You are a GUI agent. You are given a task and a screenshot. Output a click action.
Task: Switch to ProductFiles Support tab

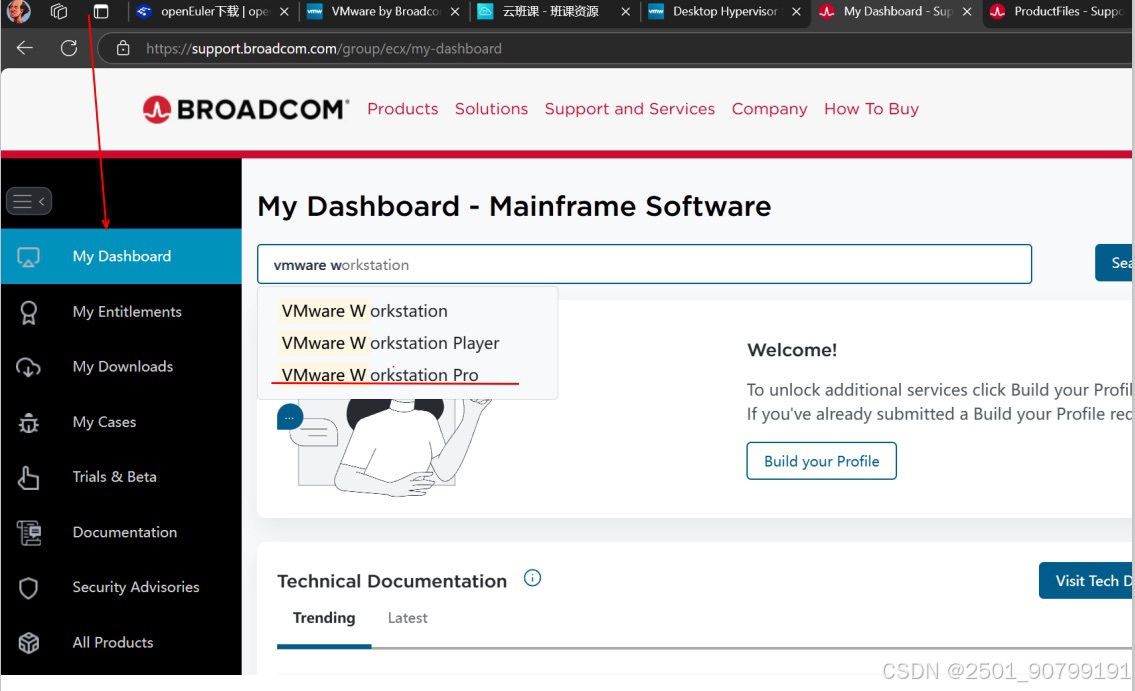(1058, 12)
